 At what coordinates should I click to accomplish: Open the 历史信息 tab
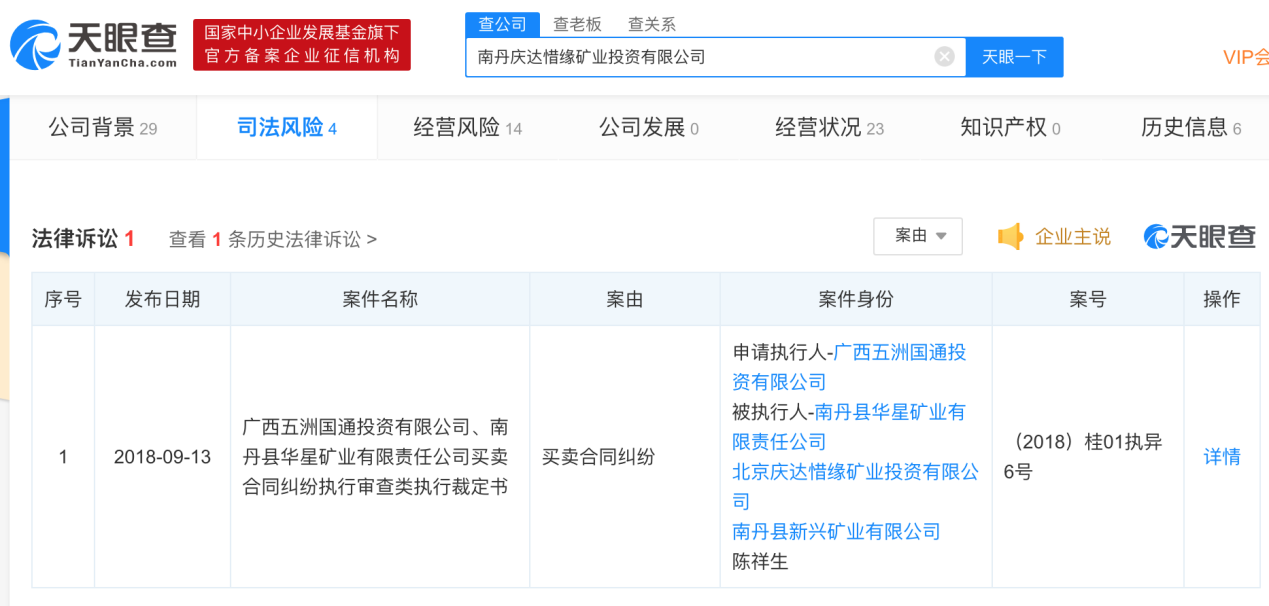pos(1191,128)
